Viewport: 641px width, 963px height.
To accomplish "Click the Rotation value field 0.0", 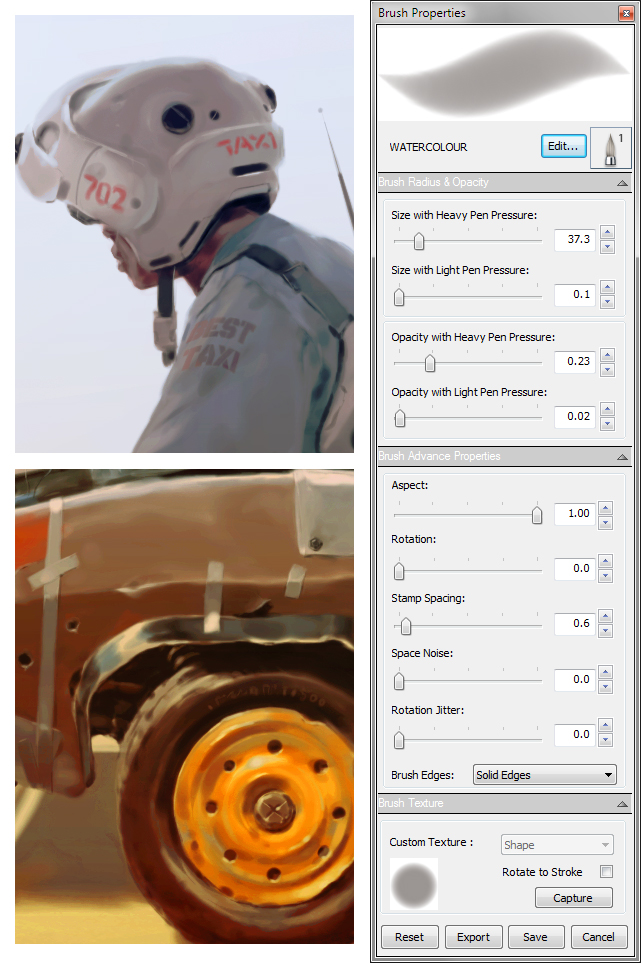I will pyautogui.click(x=575, y=569).
